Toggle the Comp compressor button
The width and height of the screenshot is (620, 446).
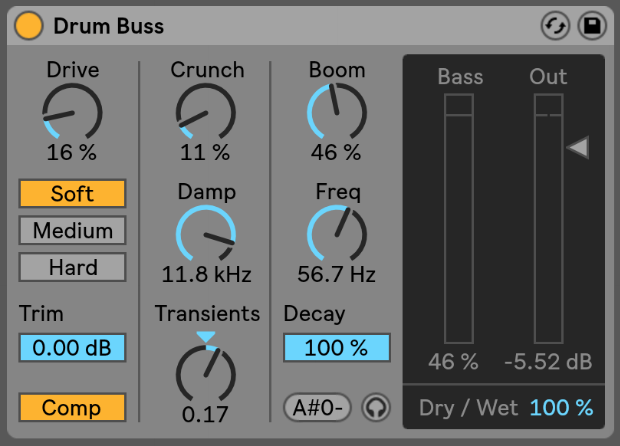(x=72, y=407)
